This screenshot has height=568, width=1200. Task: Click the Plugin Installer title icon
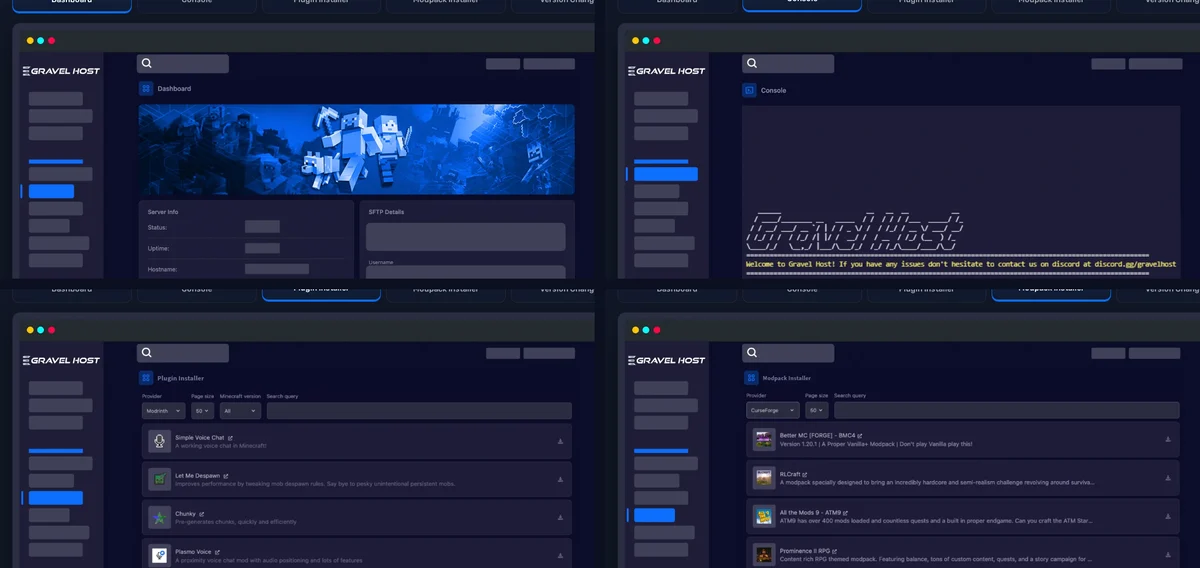(146, 378)
